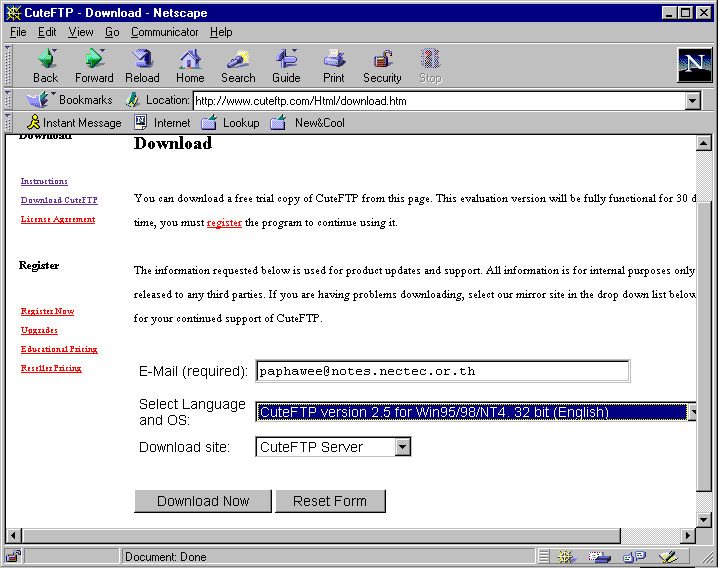Viewport: 718px width, 568px height.
Task: Click the vertical scrollbar up arrow
Action: point(704,143)
